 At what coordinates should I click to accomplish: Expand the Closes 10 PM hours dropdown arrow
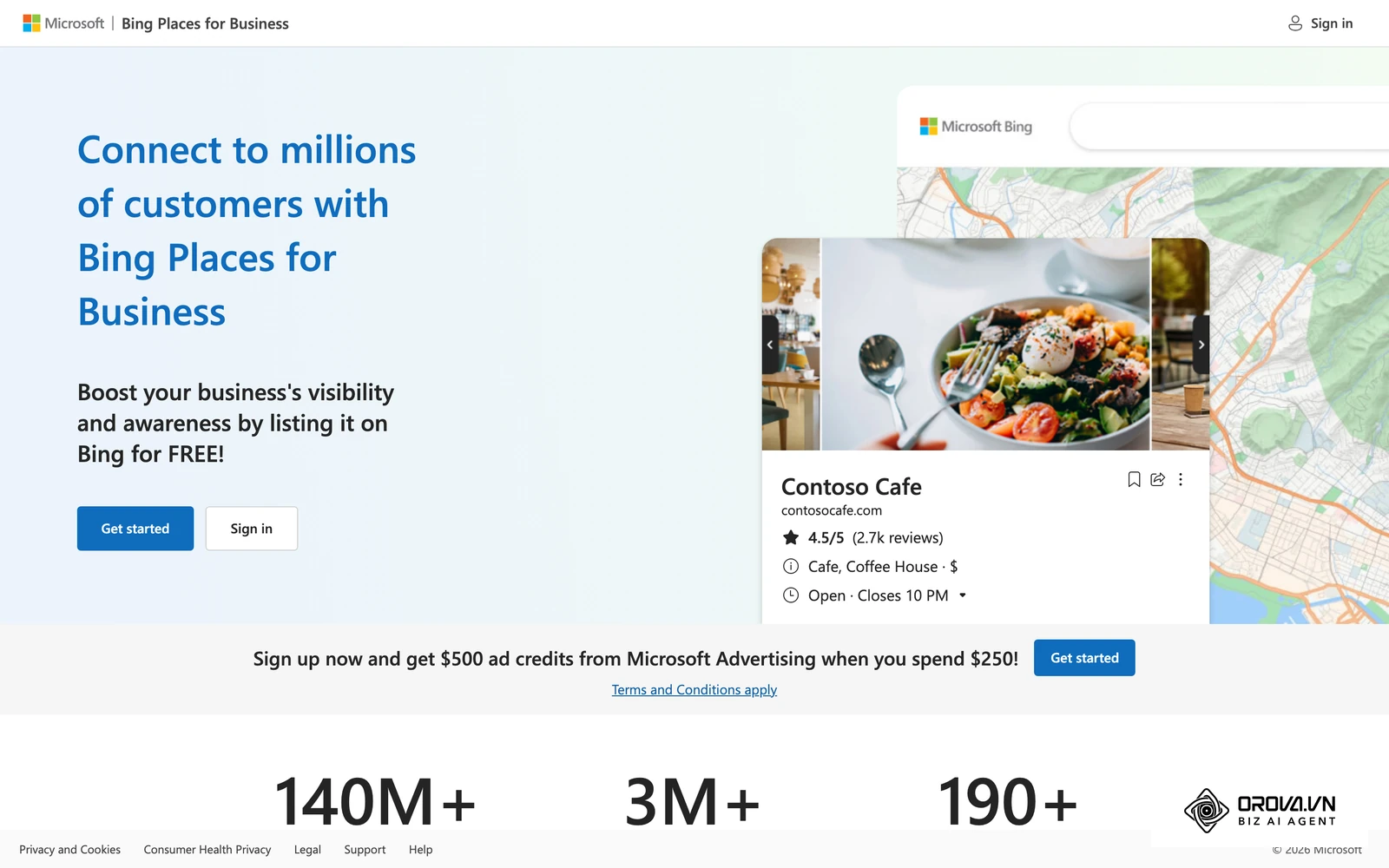pos(963,595)
